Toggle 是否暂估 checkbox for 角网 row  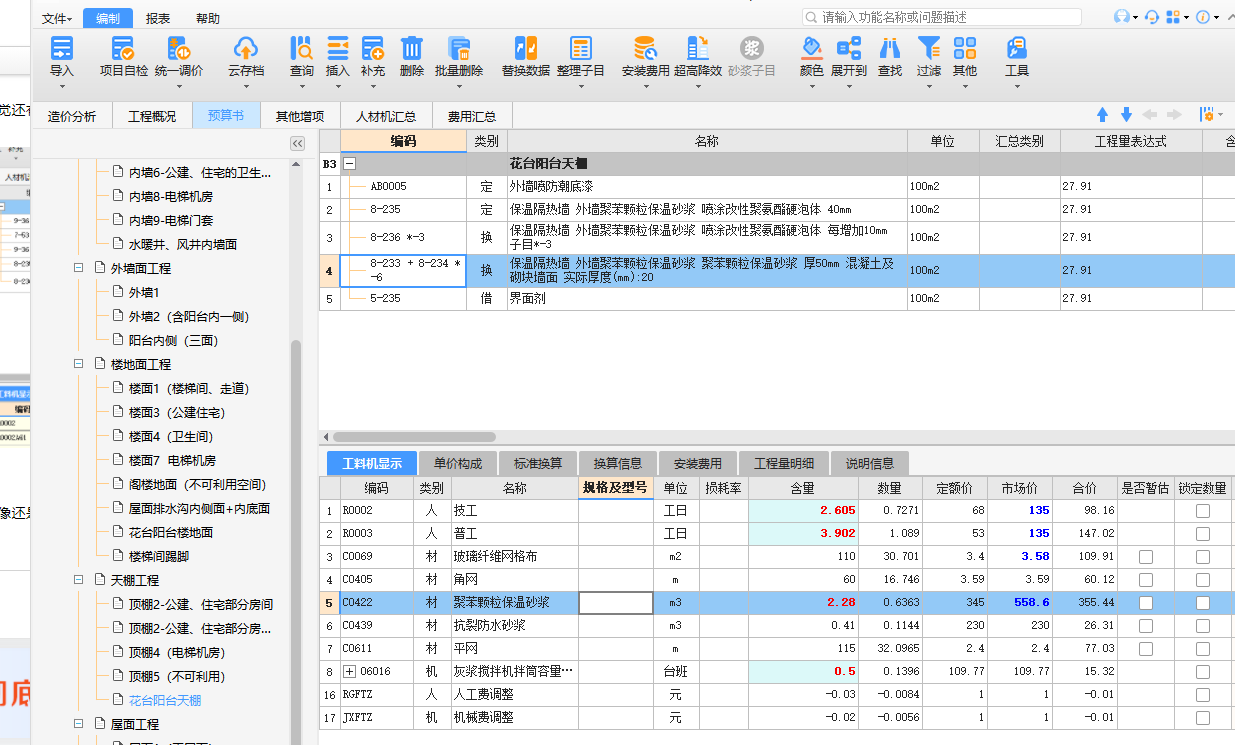click(x=1146, y=580)
